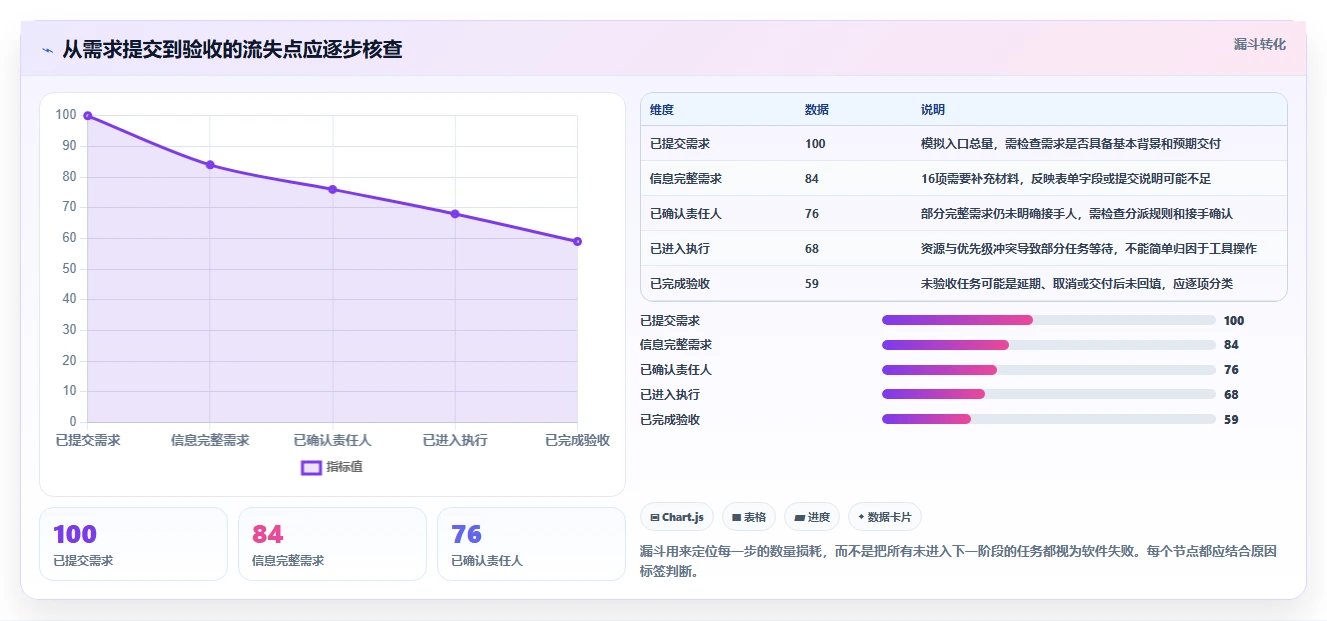Select the 已确认责任人 table row label
1327x621 pixels.
pos(686,214)
